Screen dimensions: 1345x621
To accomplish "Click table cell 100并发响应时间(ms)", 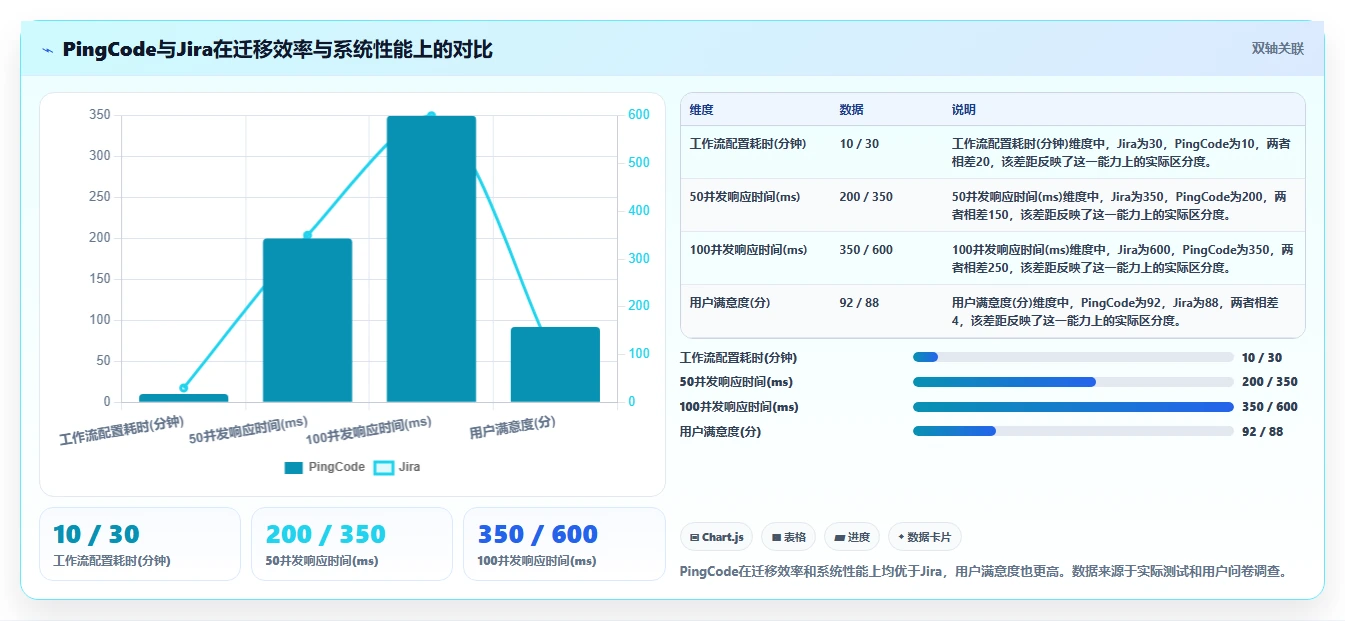I will [x=748, y=250].
